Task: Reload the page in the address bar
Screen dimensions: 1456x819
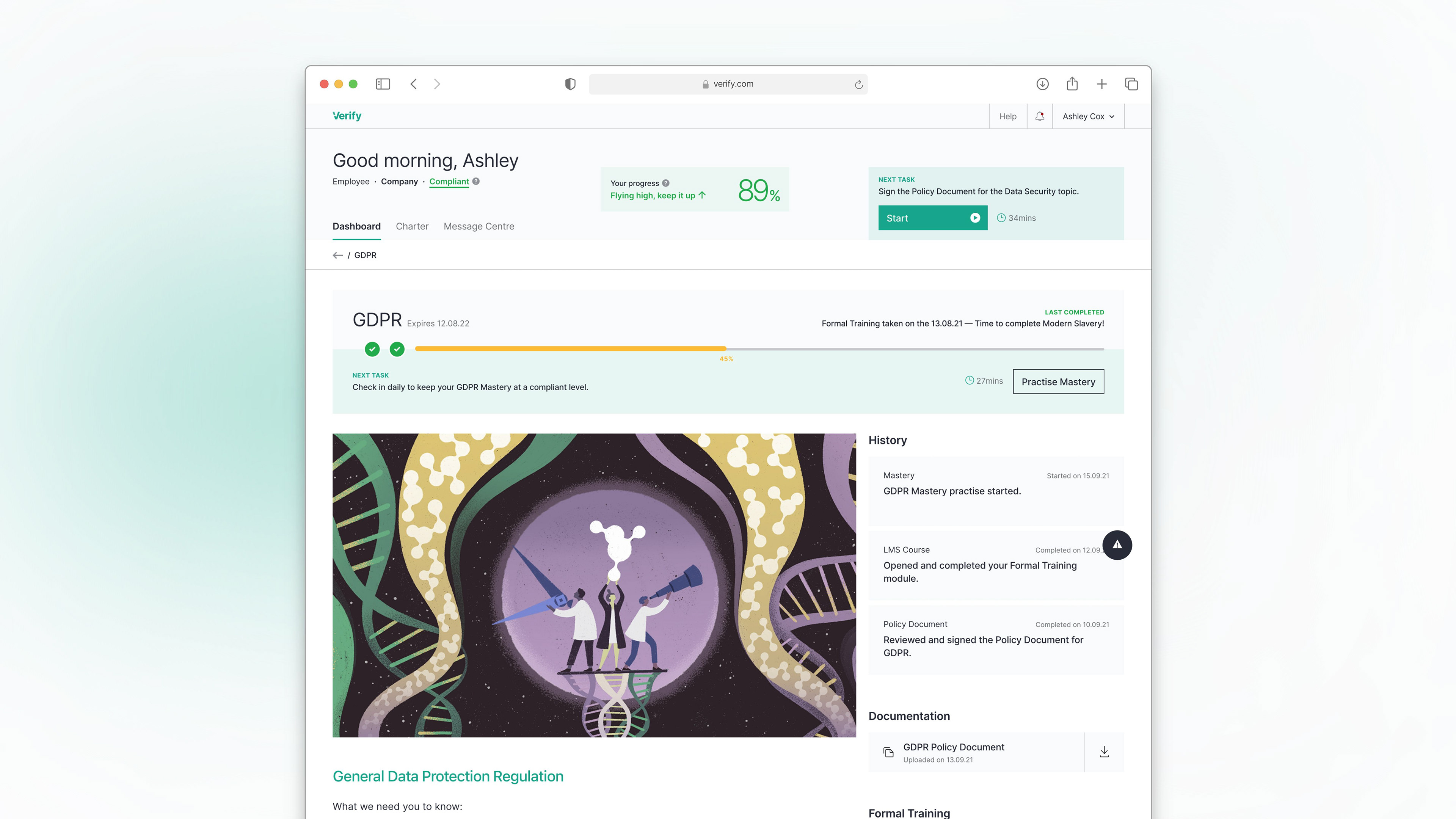Action: coord(858,84)
